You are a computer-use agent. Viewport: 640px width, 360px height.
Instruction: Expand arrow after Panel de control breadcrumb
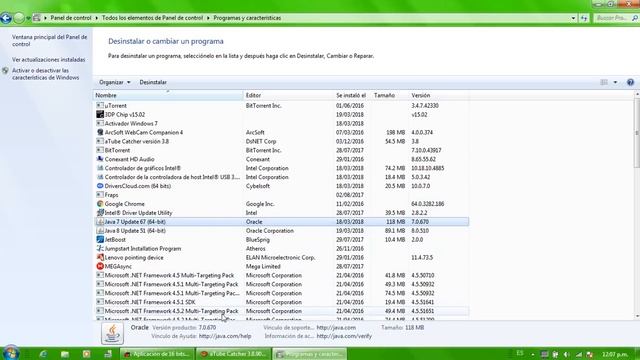(x=97, y=18)
